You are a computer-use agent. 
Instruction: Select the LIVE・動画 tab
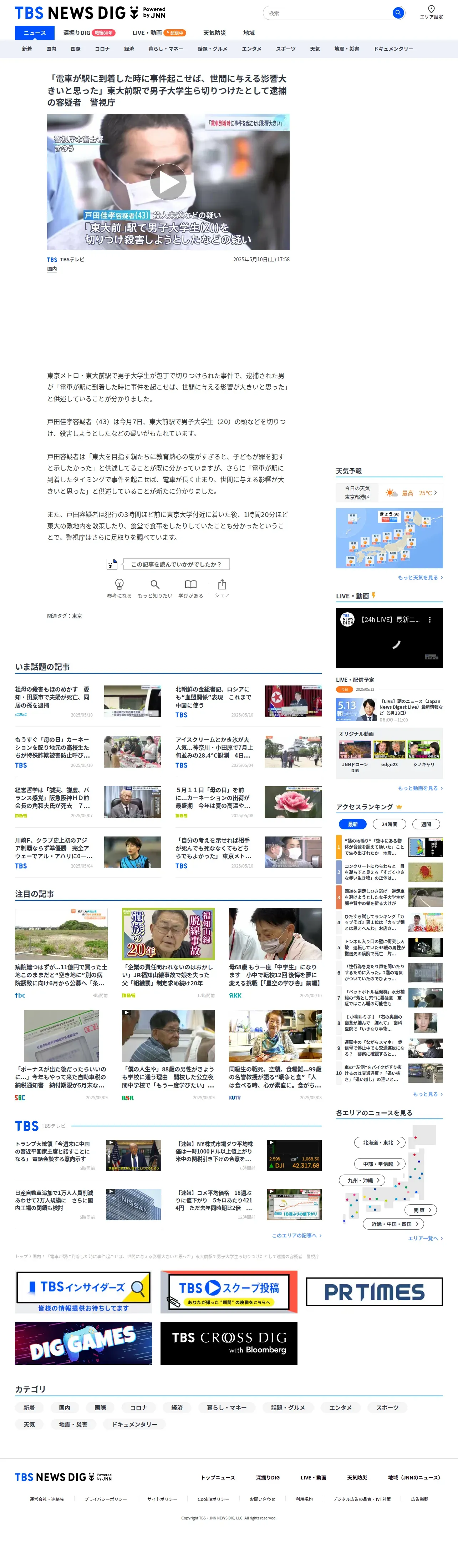pos(159,33)
